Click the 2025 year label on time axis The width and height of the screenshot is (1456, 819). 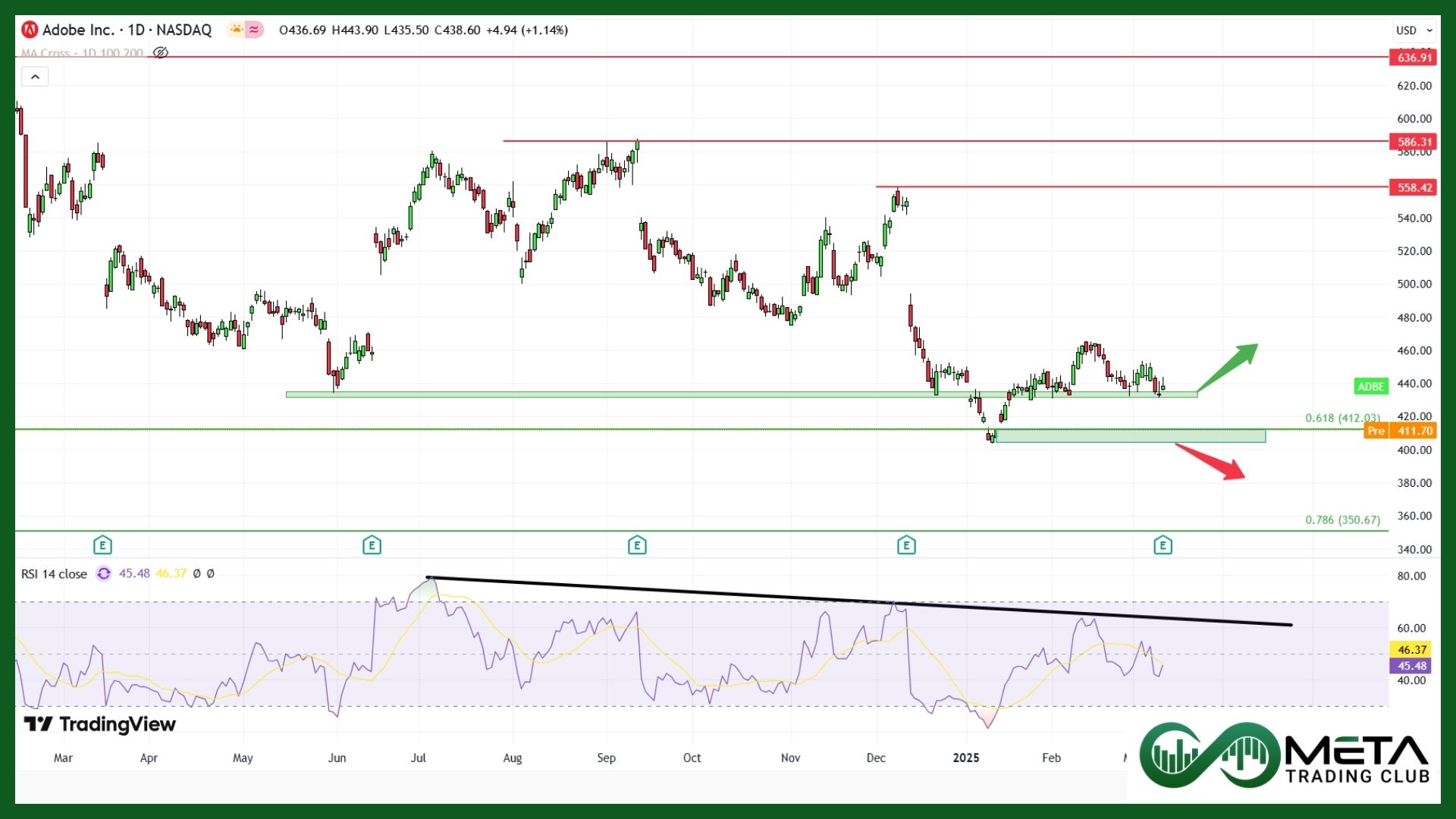click(966, 758)
